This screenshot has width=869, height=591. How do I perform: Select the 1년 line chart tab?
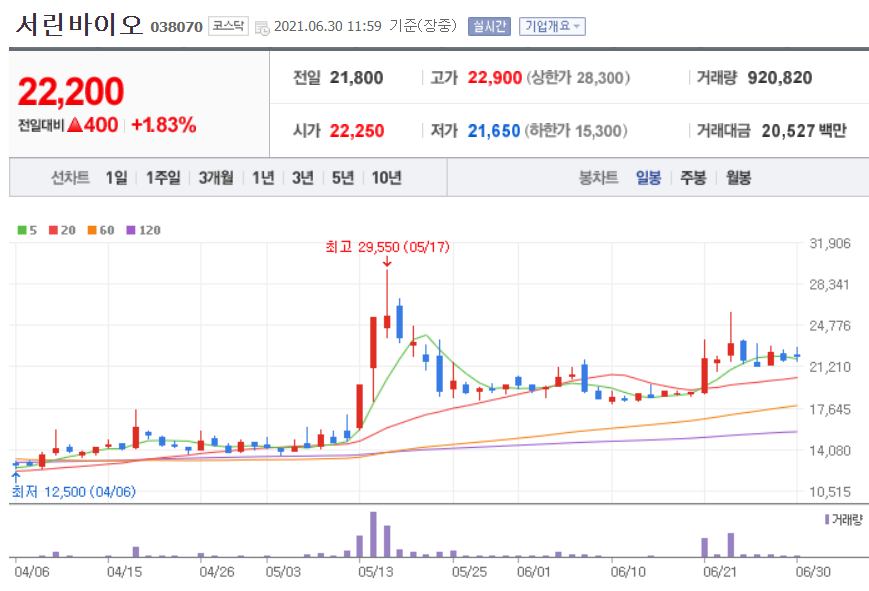pos(263,177)
